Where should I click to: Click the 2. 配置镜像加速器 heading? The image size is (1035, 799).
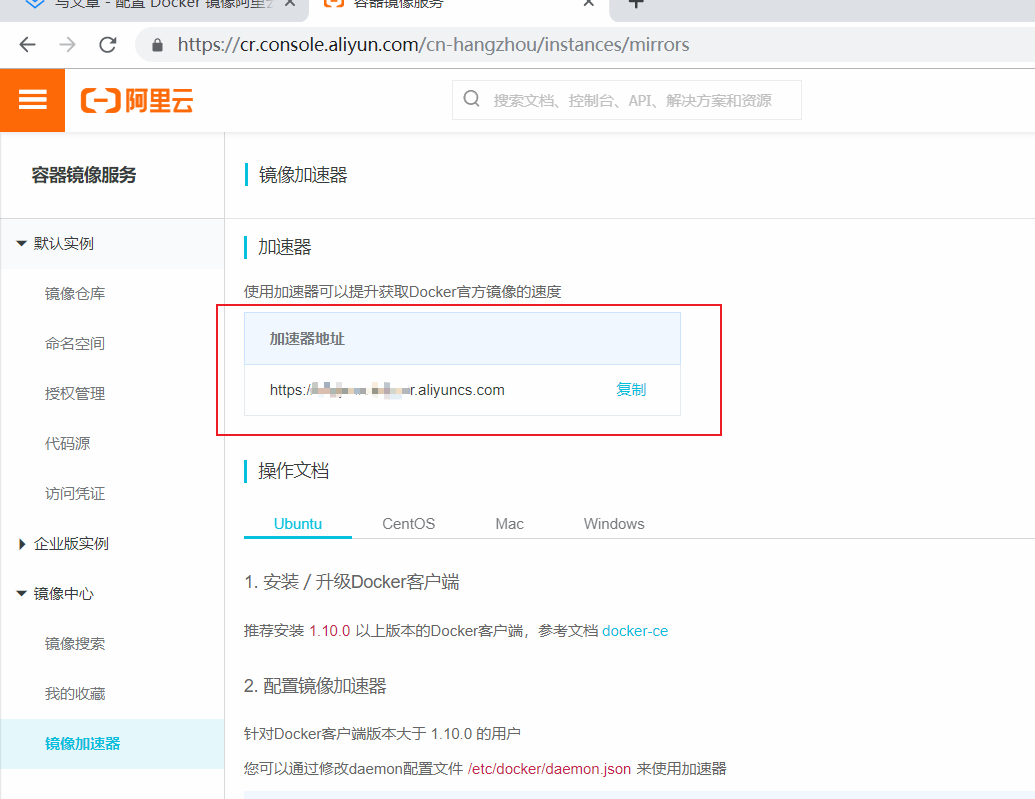[315, 686]
